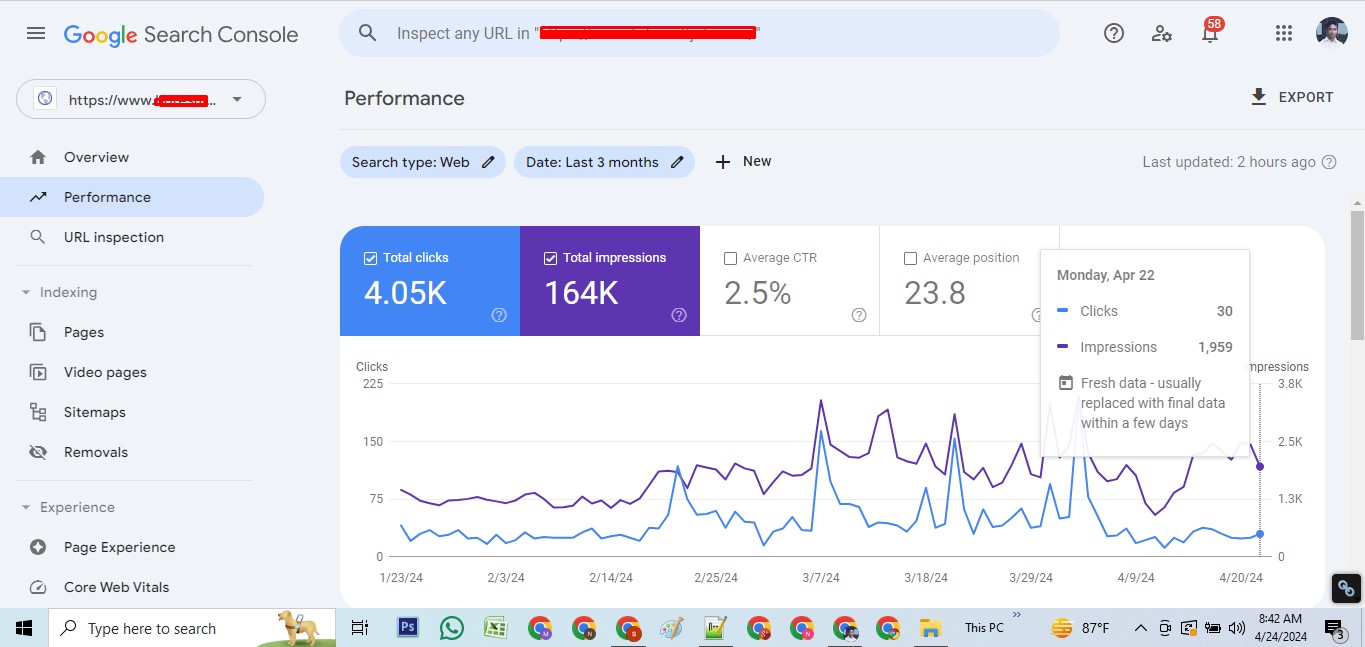Viewport: 1365px width, 647px height.
Task: Open the property selector dropdown
Action: (237, 99)
